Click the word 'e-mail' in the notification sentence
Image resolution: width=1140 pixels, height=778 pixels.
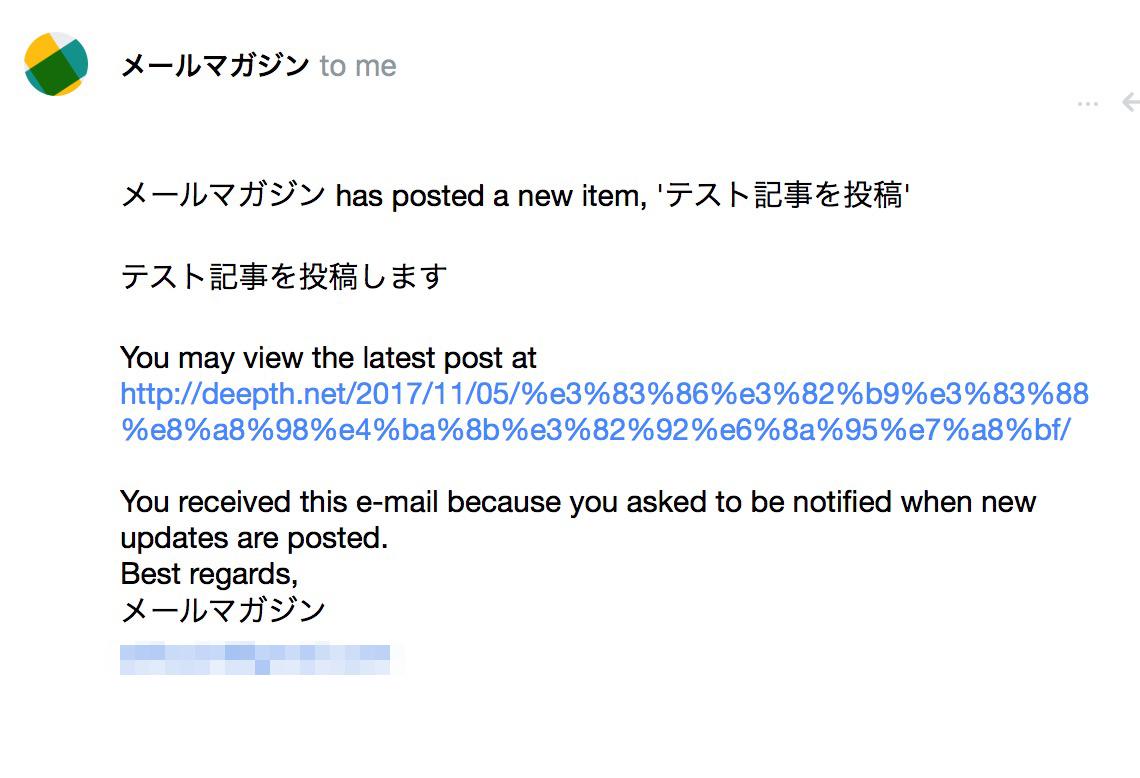click(x=397, y=502)
